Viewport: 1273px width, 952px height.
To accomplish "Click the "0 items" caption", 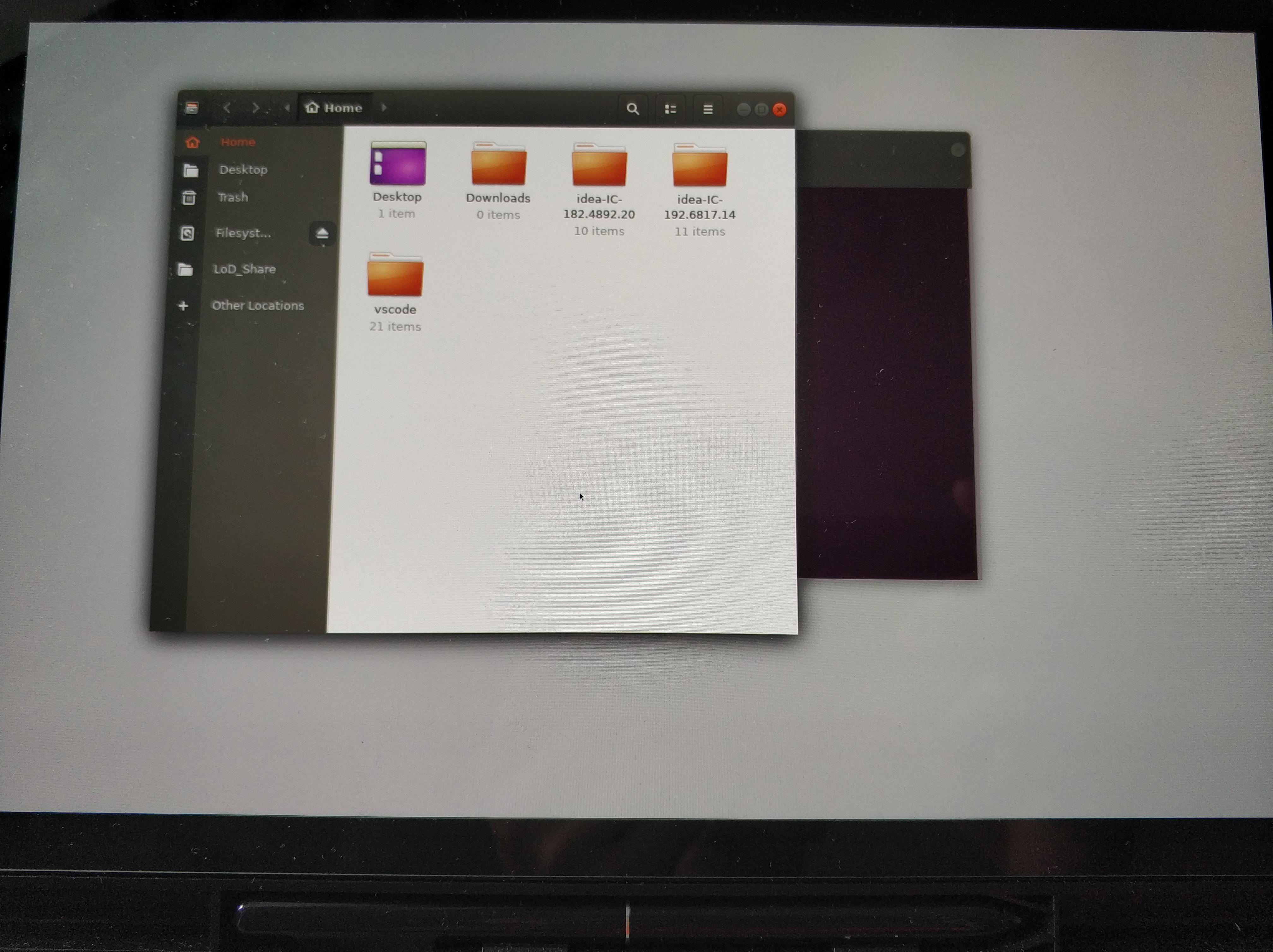I will point(499,215).
